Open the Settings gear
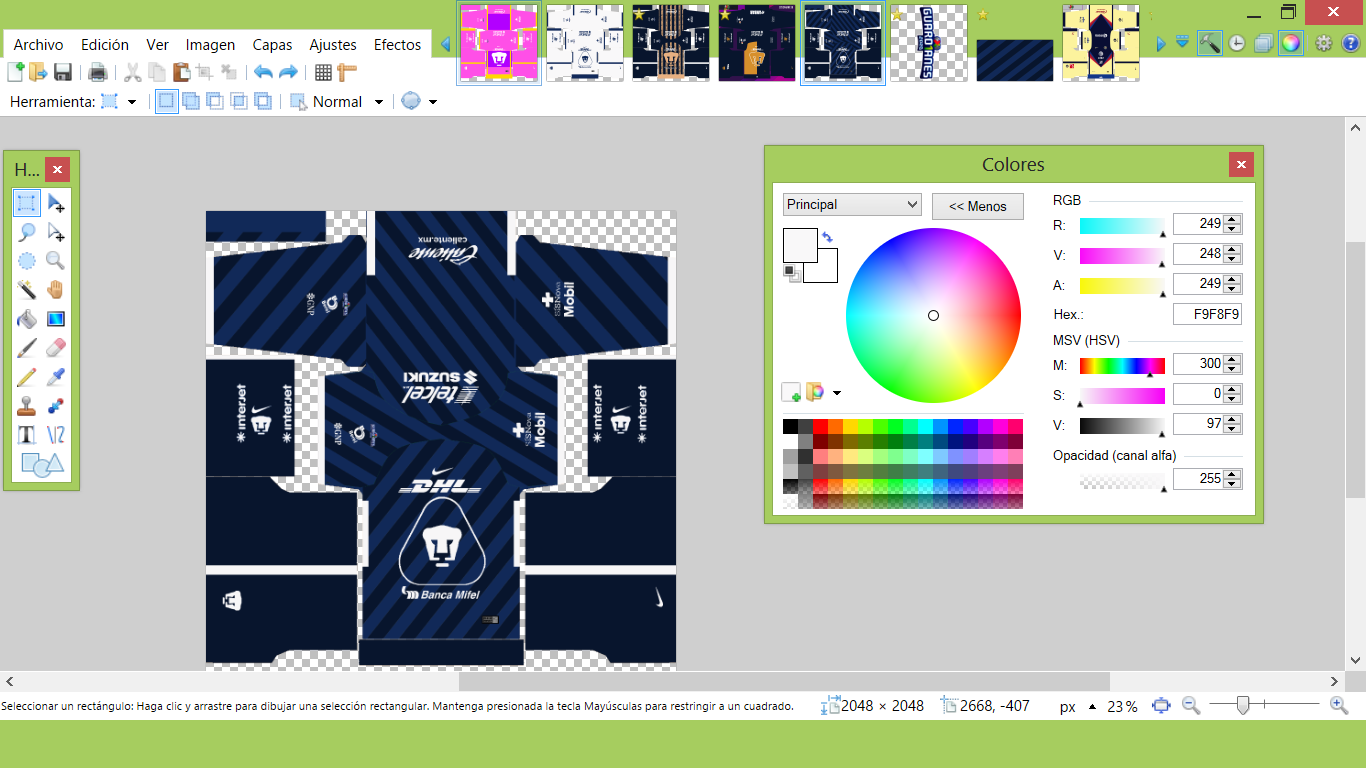The height and width of the screenshot is (768, 1366). coord(1324,43)
